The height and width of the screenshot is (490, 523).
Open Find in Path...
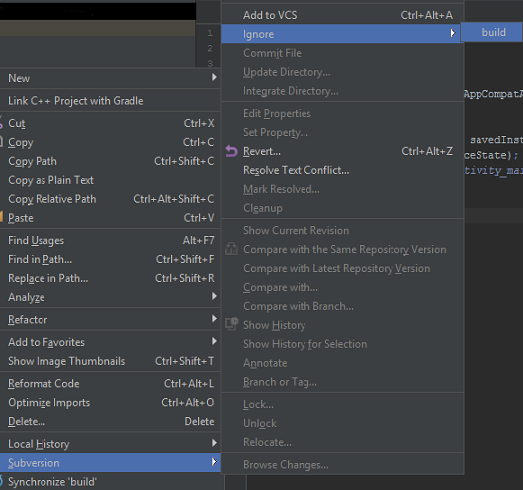coord(110,260)
